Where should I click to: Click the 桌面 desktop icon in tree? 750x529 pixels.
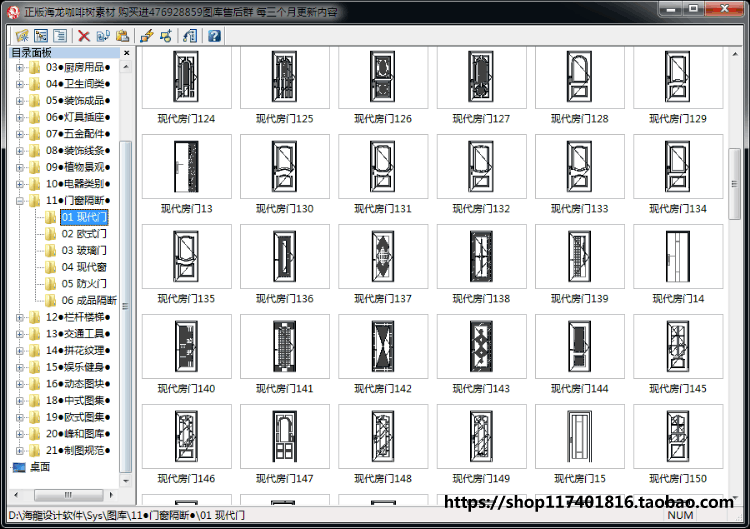tap(19, 467)
